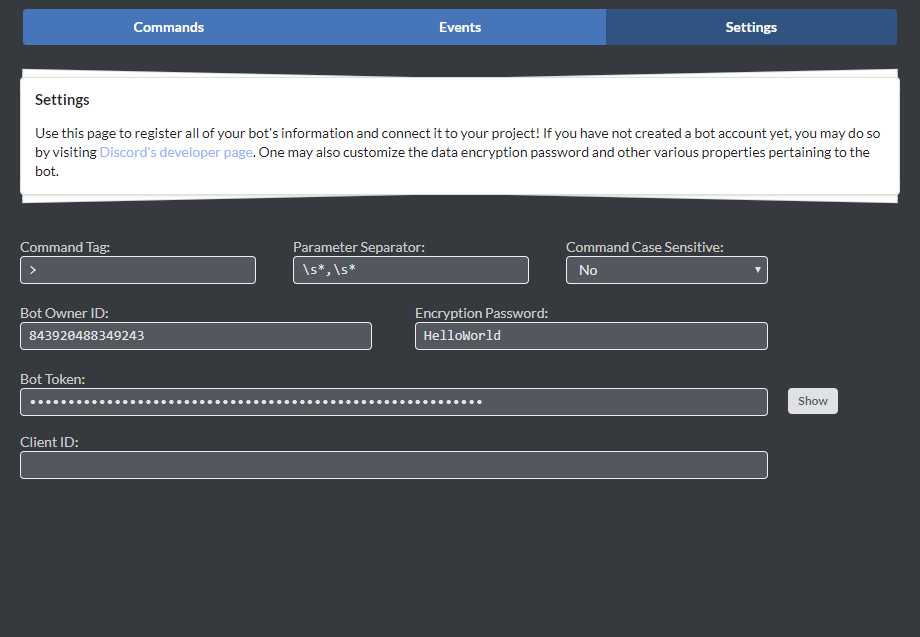Click the Encryption Password label
The height and width of the screenshot is (637, 920).
click(481, 313)
